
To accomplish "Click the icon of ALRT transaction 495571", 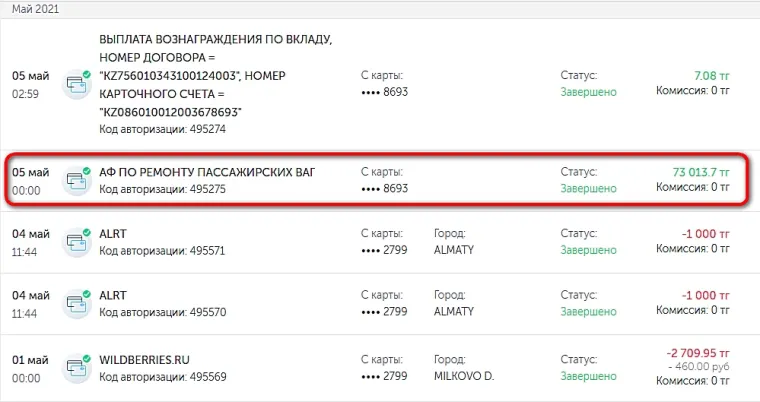I will coord(76,242).
